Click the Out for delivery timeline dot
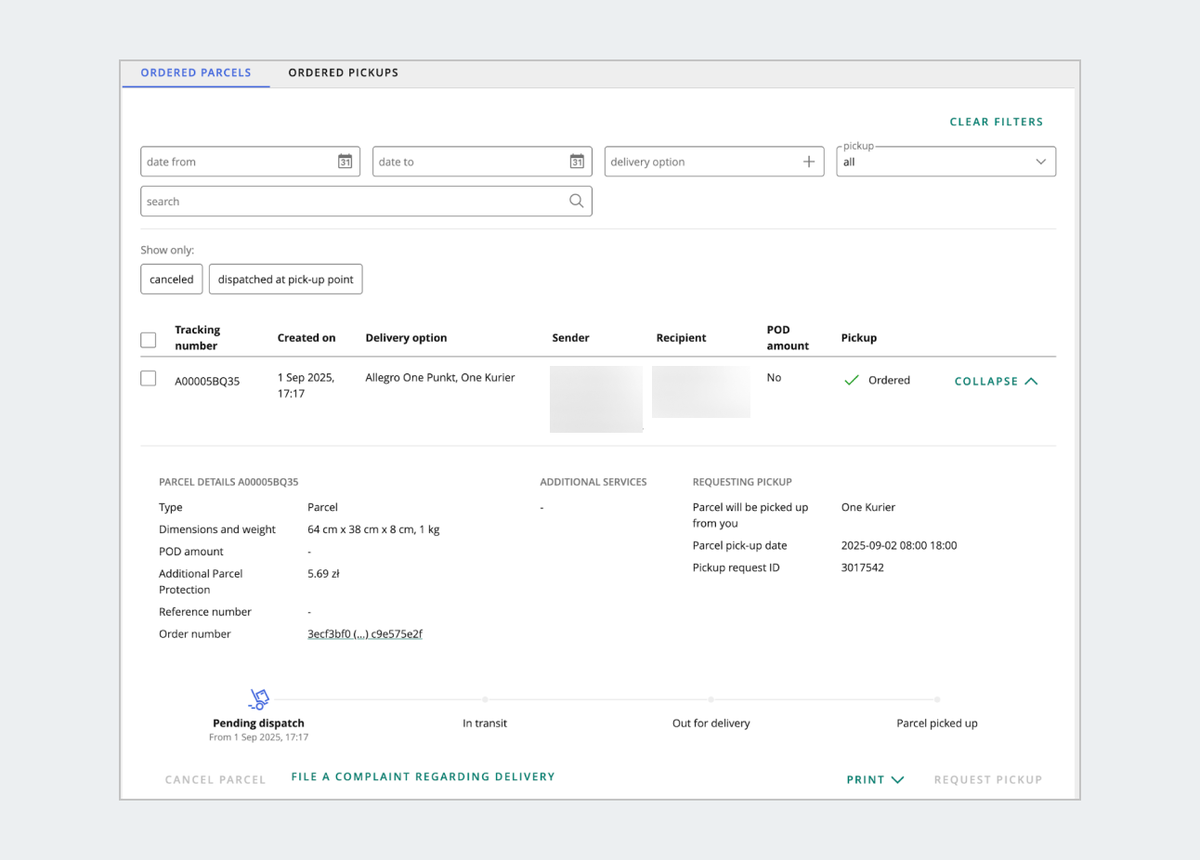 [x=711, y=700]
